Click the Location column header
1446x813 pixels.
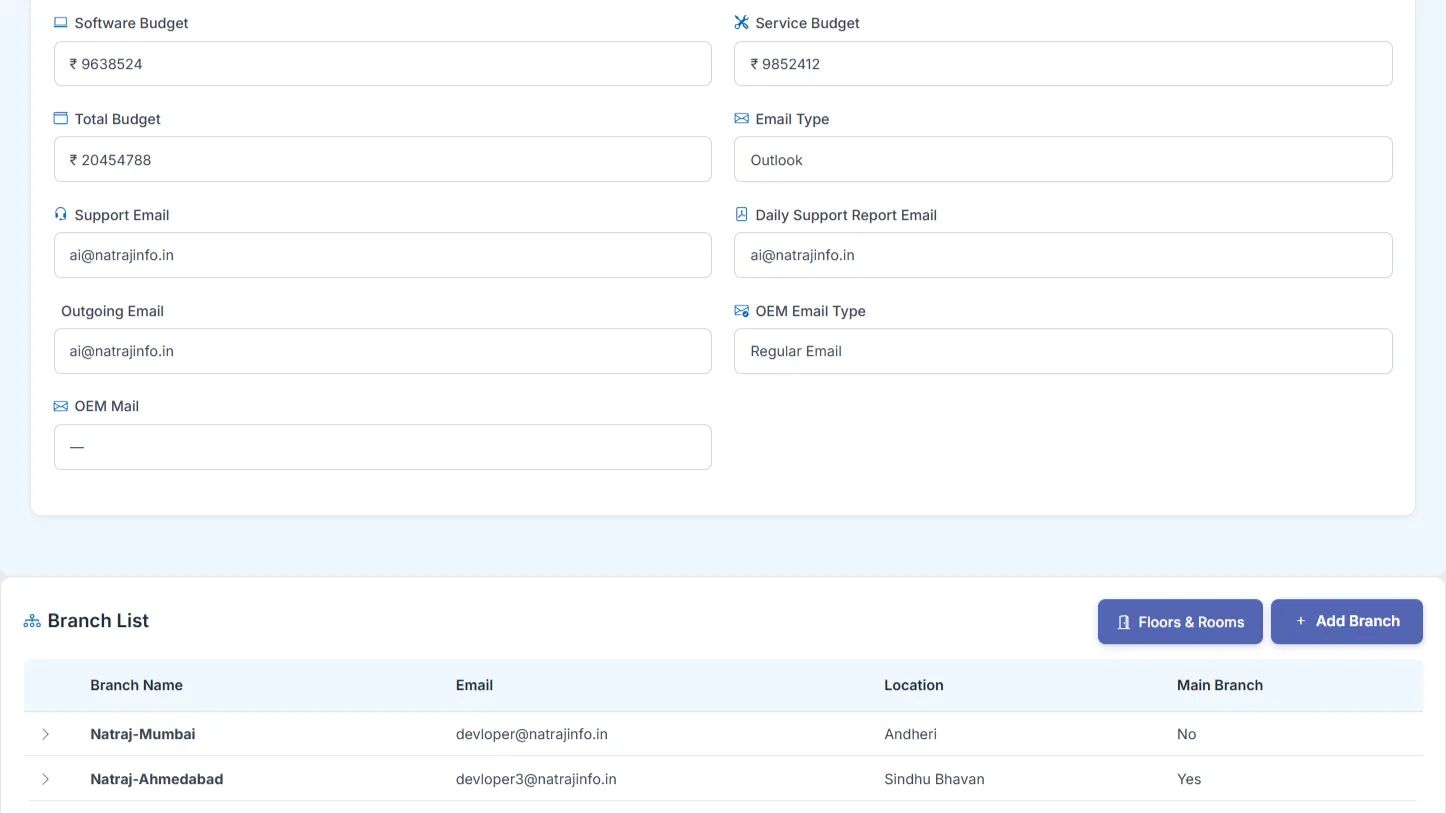click(914, 685)
